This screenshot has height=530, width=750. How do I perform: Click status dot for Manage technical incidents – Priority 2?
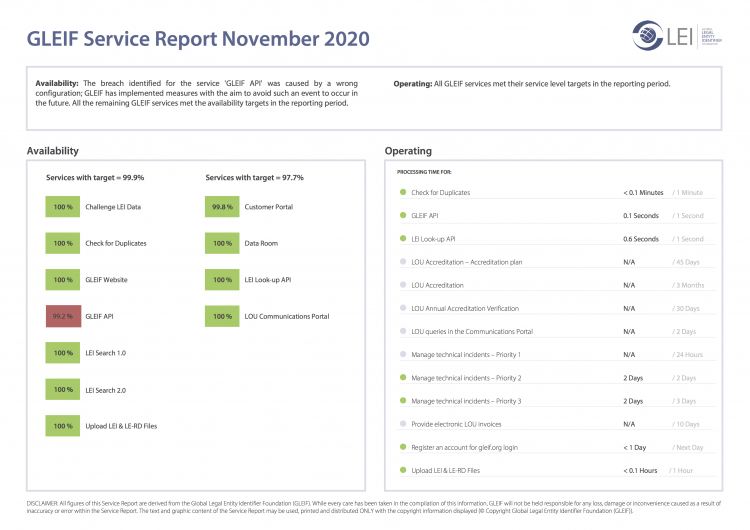[x=402, y=378]
